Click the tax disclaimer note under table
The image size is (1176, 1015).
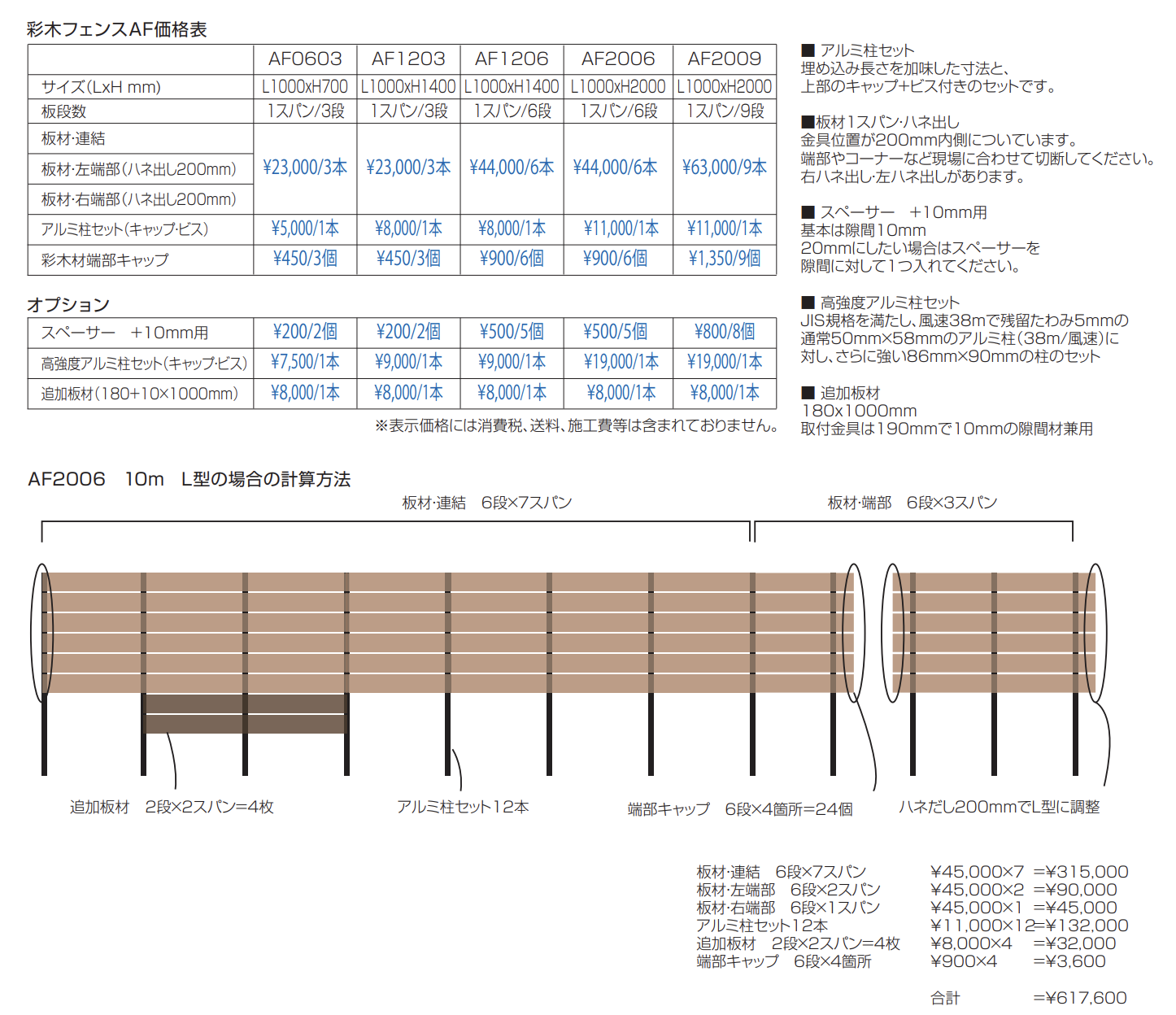577,425
